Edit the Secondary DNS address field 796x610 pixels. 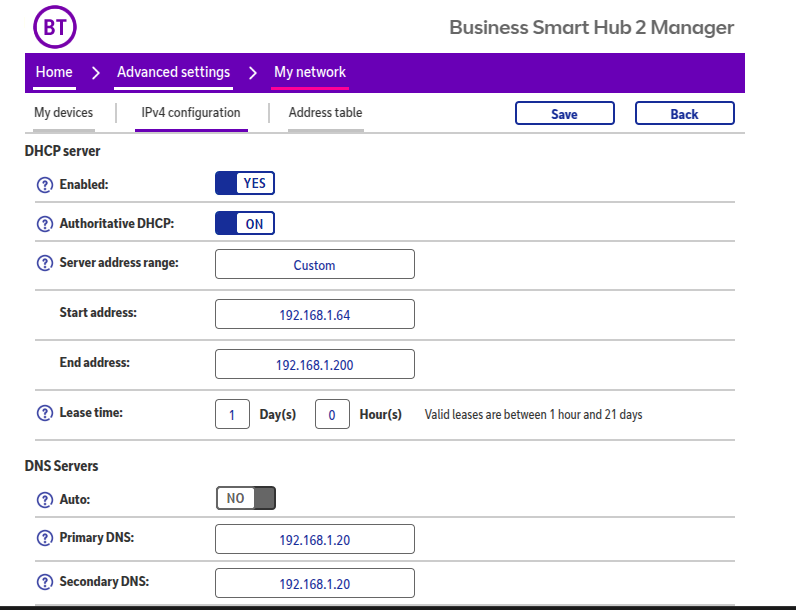315,583
